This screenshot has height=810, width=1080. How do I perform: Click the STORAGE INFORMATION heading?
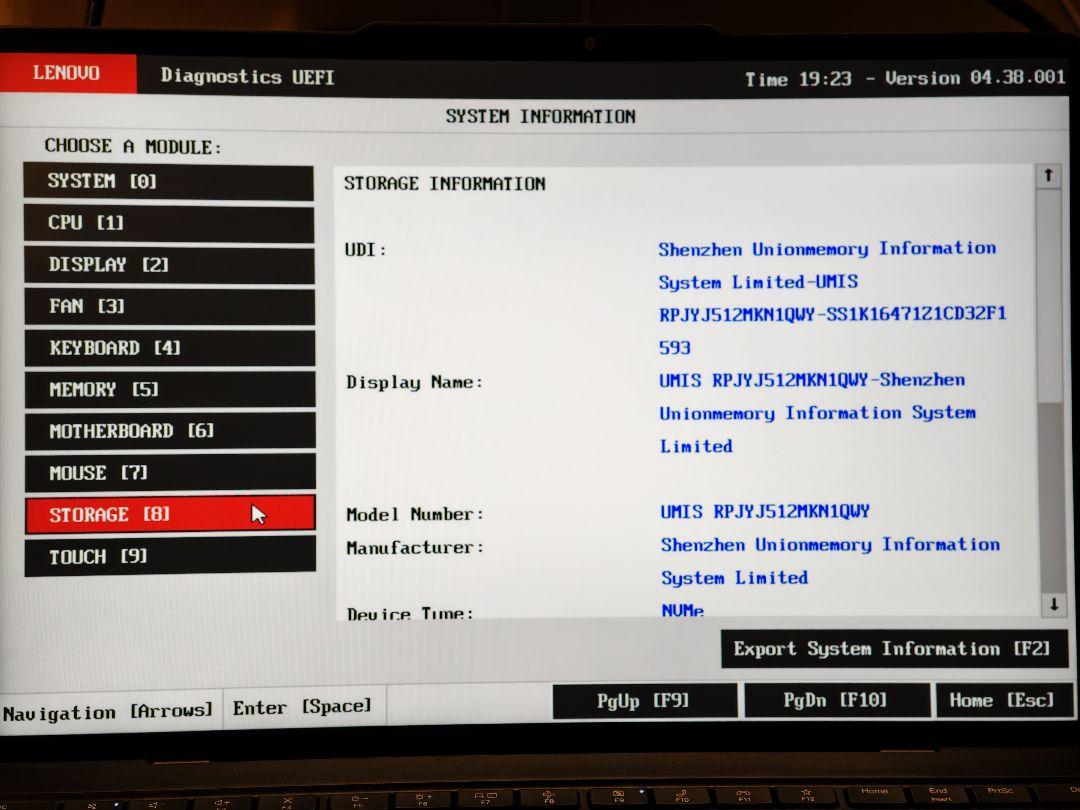click(x=444, y=184)
